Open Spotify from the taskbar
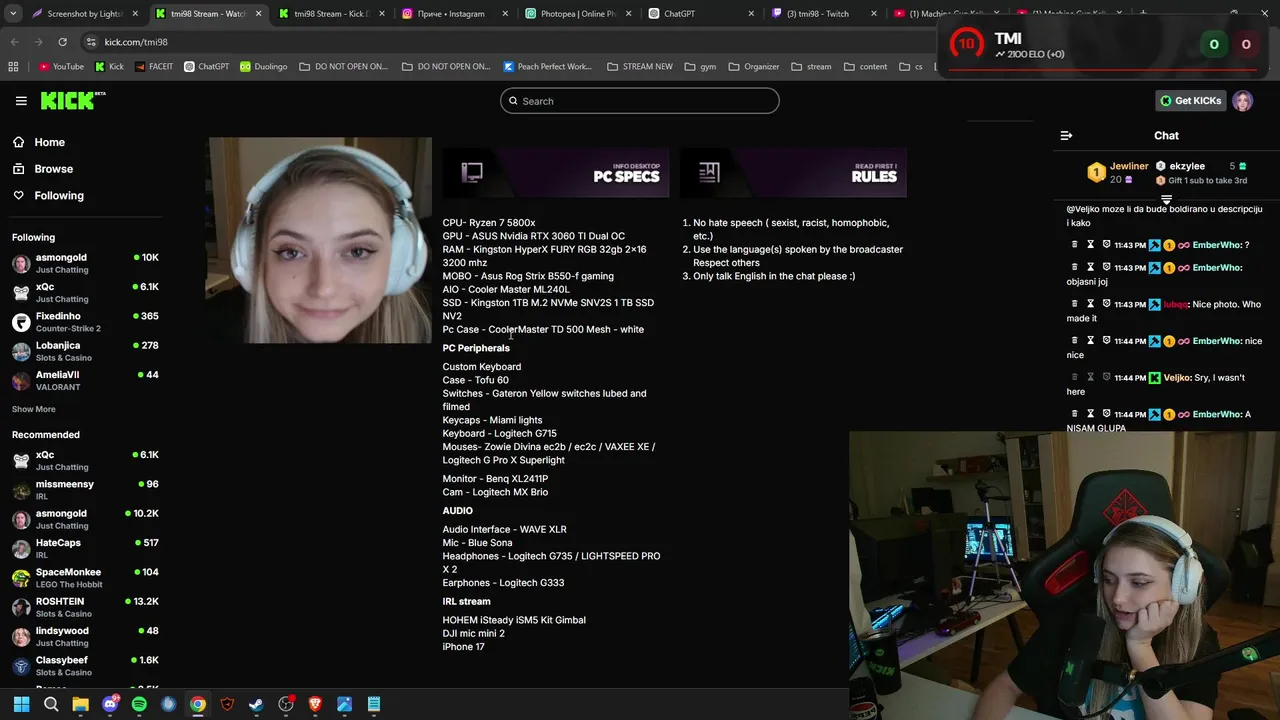The height and width of the screenshot is (720, 1280). point(139,704)
